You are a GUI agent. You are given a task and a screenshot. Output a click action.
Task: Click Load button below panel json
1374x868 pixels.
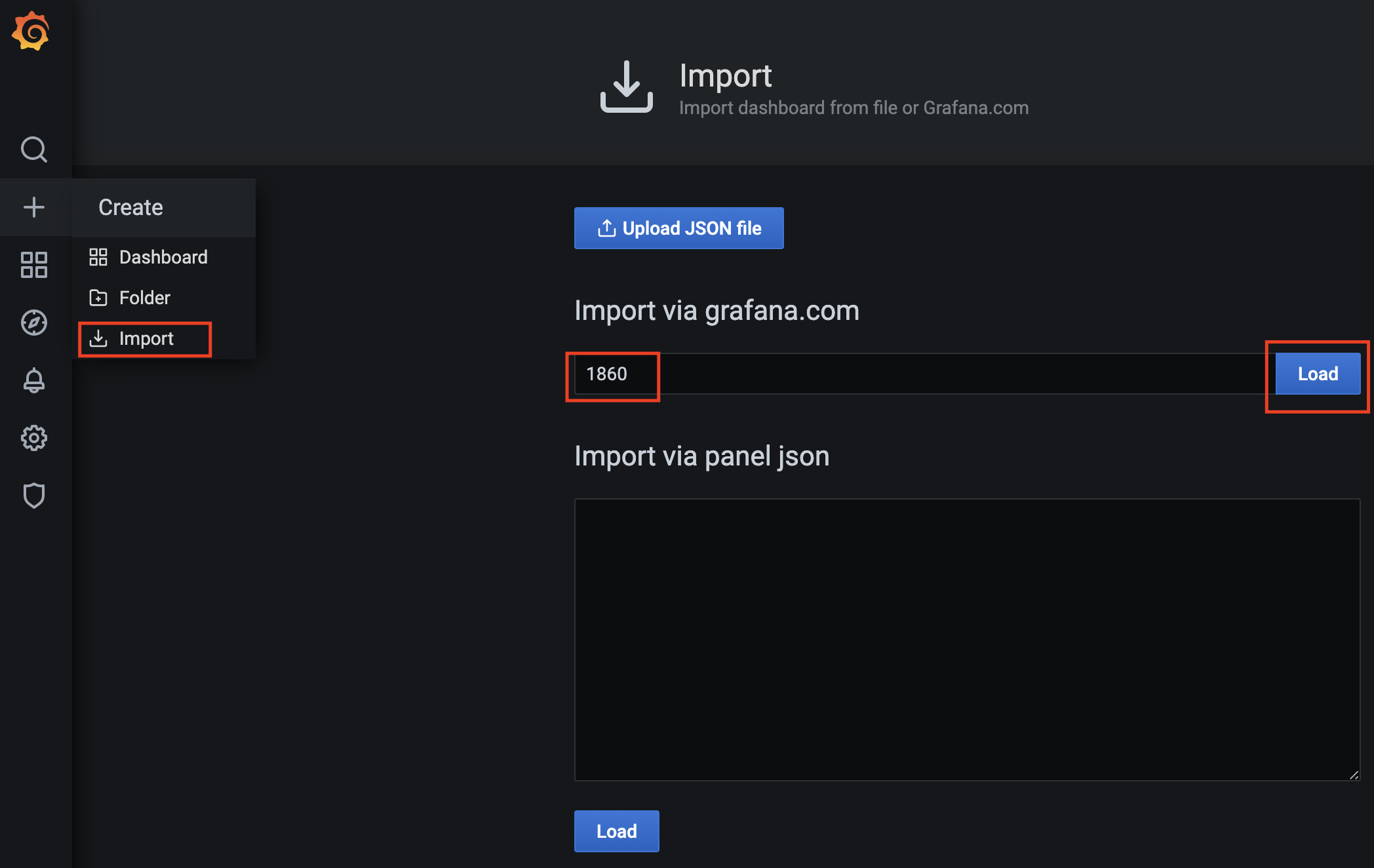616,831
